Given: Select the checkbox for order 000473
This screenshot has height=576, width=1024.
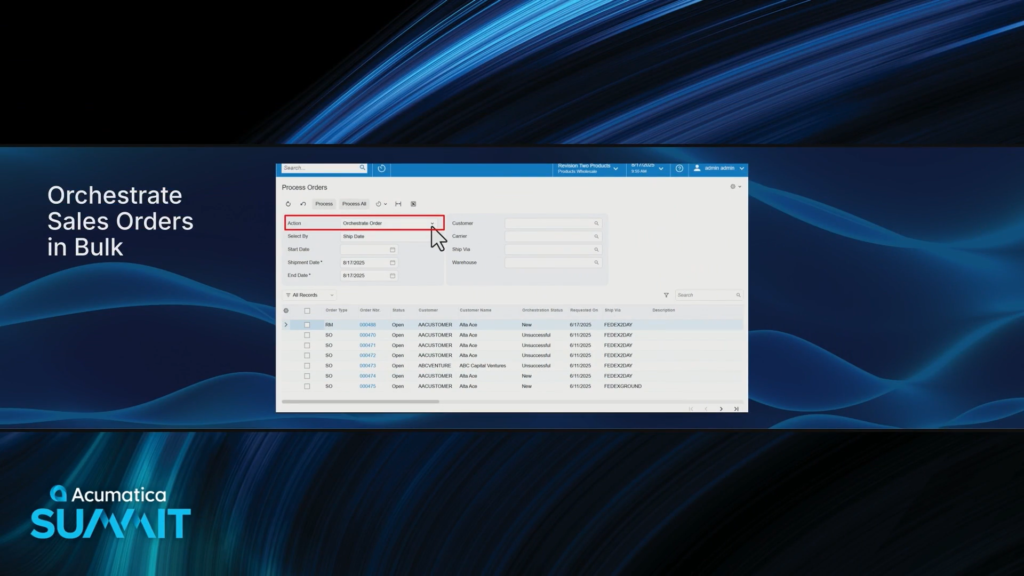Looking at the screenshot, I should (307, 366).
